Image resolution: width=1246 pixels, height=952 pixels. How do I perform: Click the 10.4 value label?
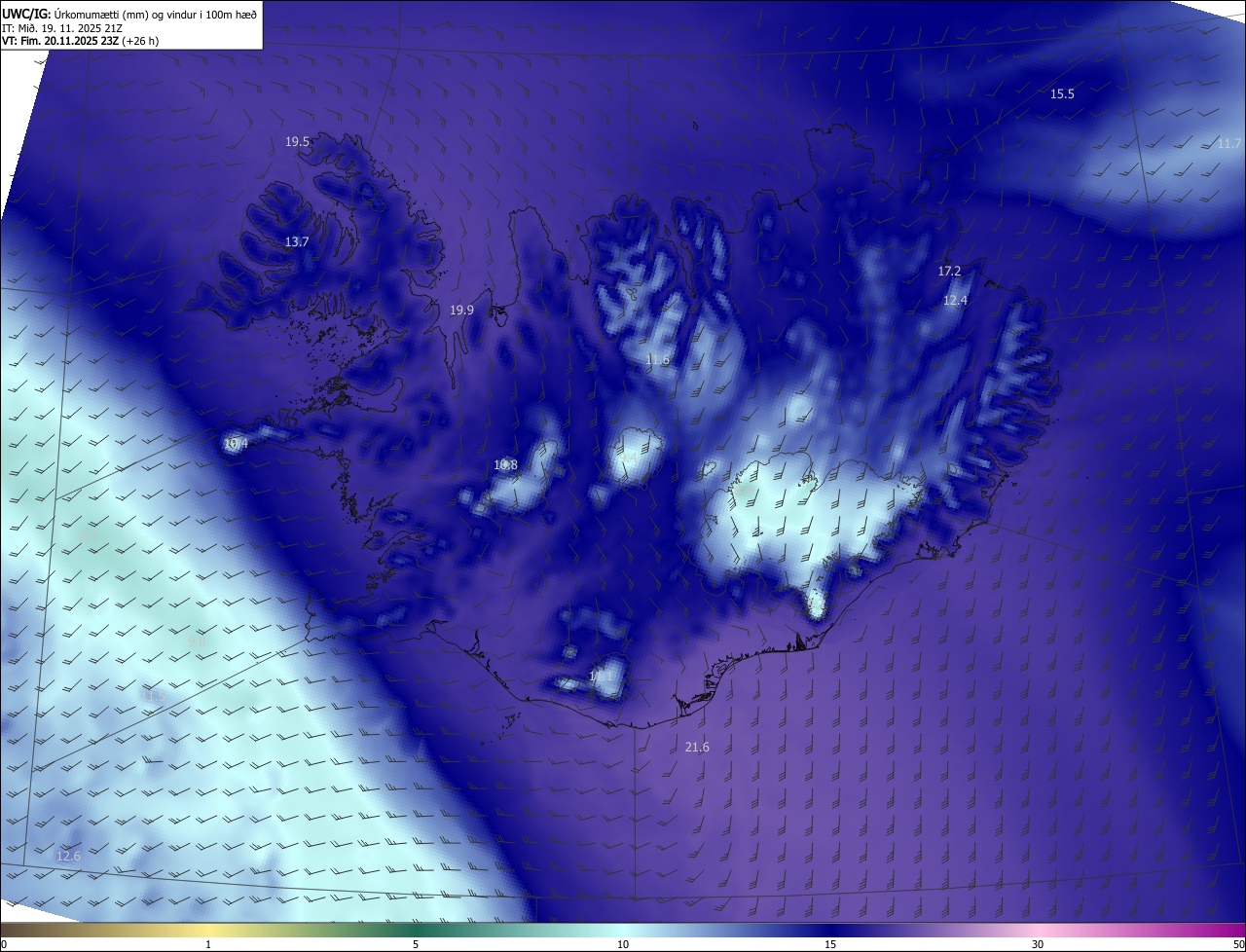point(236,444)
